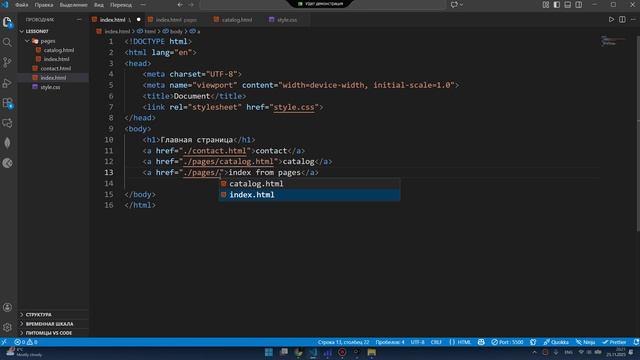Open the Файл menu
The image size is (640, 360).
[x=22, y=5]
